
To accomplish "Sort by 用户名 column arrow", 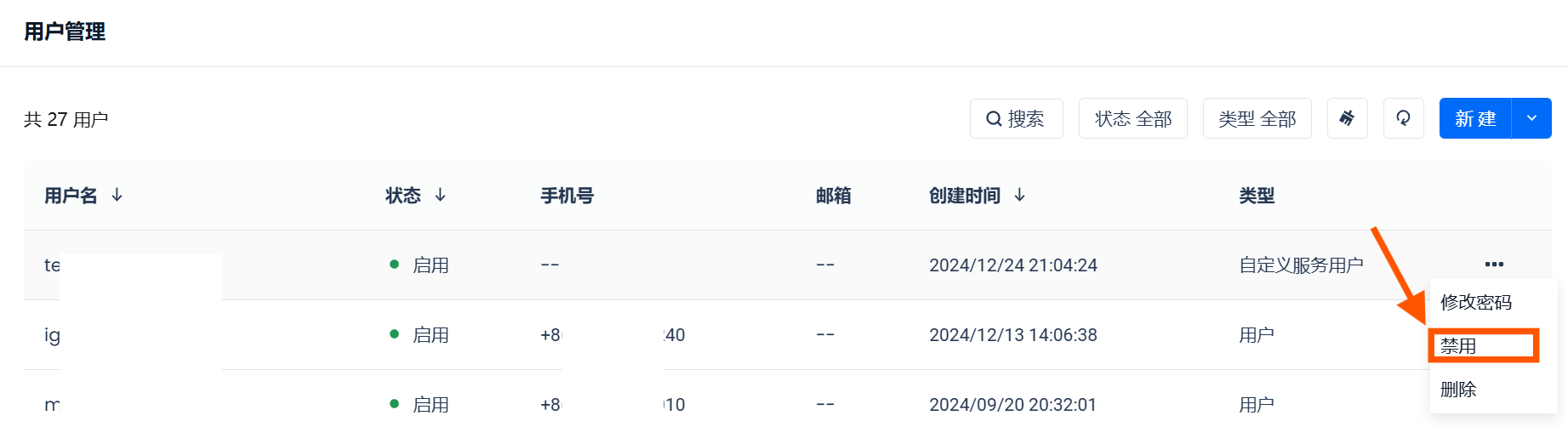I will (117, 196).
